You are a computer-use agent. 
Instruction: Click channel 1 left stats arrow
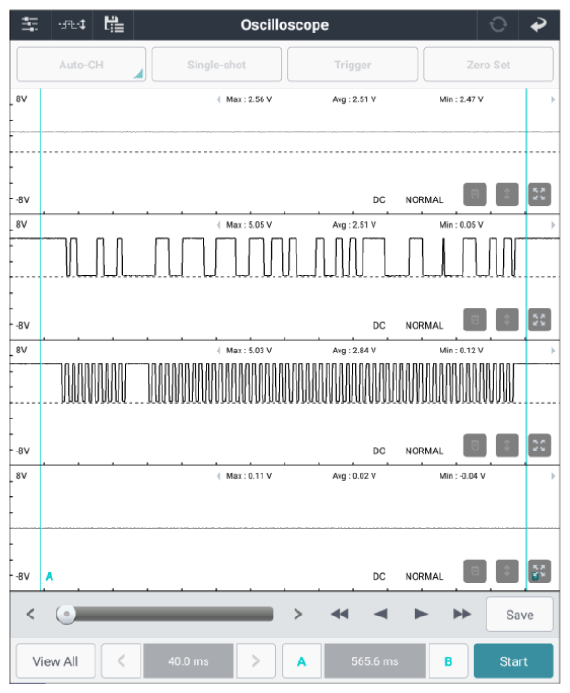point(219,99)
